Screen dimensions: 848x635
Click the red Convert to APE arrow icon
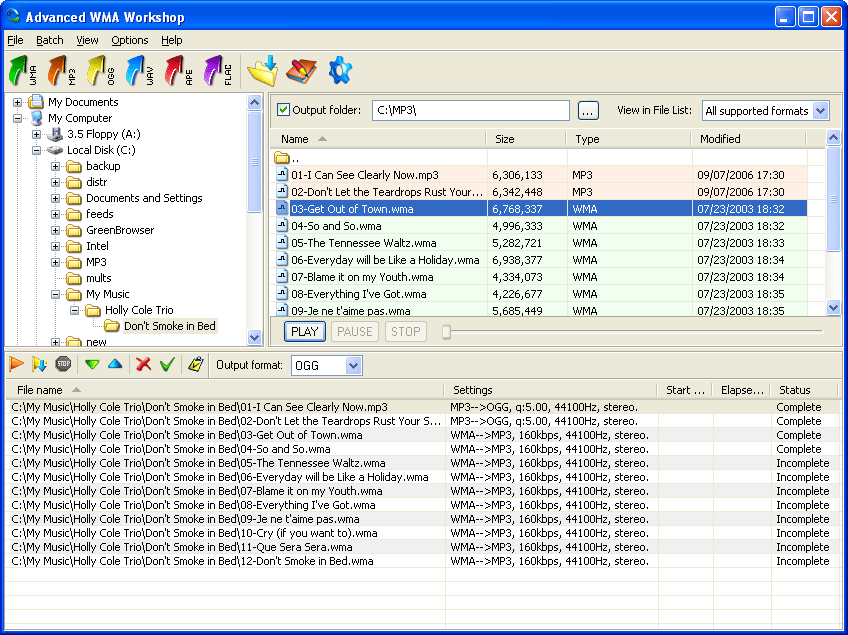178,71
